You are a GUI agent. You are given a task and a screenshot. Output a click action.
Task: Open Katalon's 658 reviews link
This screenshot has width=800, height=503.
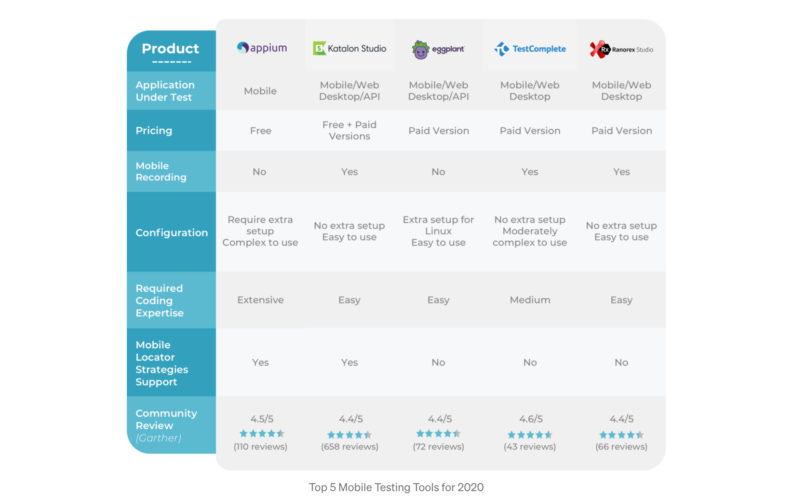[x=349, y=447]
